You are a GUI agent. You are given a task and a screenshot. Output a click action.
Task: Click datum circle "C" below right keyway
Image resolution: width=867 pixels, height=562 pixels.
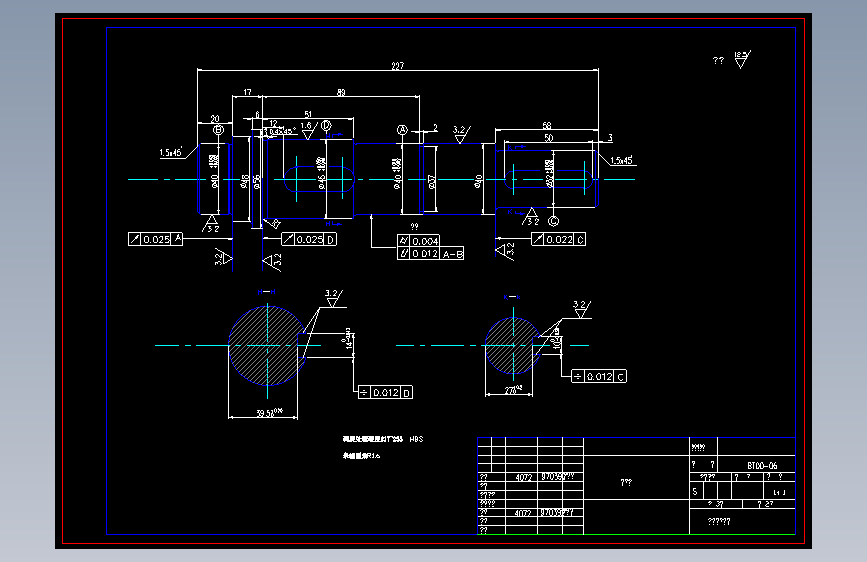pyautogui.click(x=553, y=221)
